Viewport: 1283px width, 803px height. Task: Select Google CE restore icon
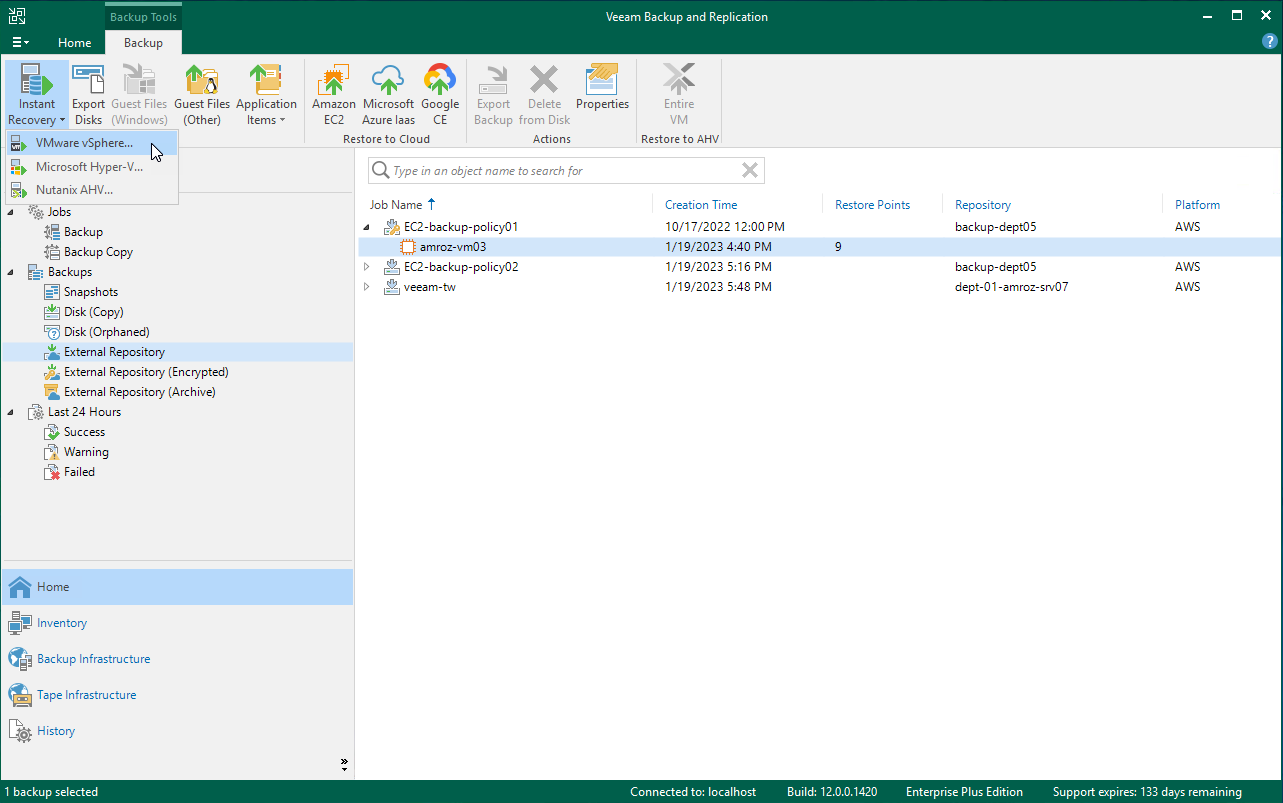[439, 94]
